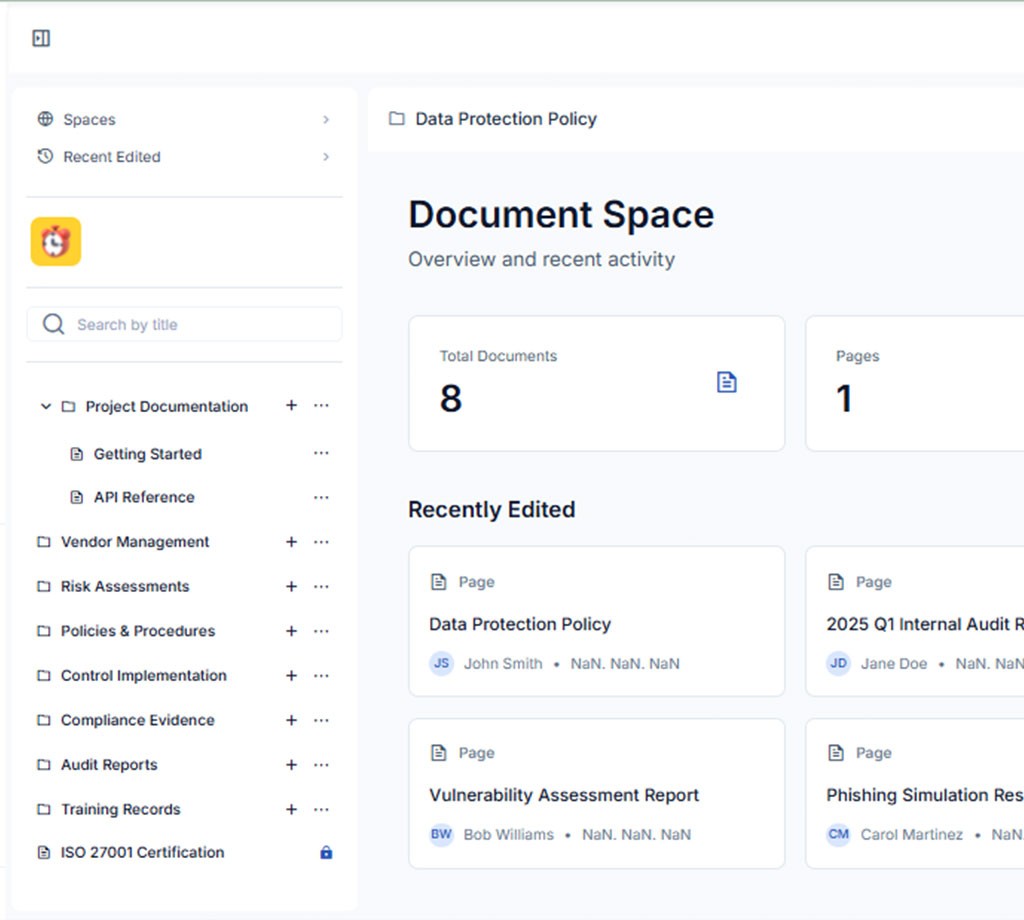Screen dimensions: 1024x920
Task: Open more options for Control Implementation
Action: [321, 676]
